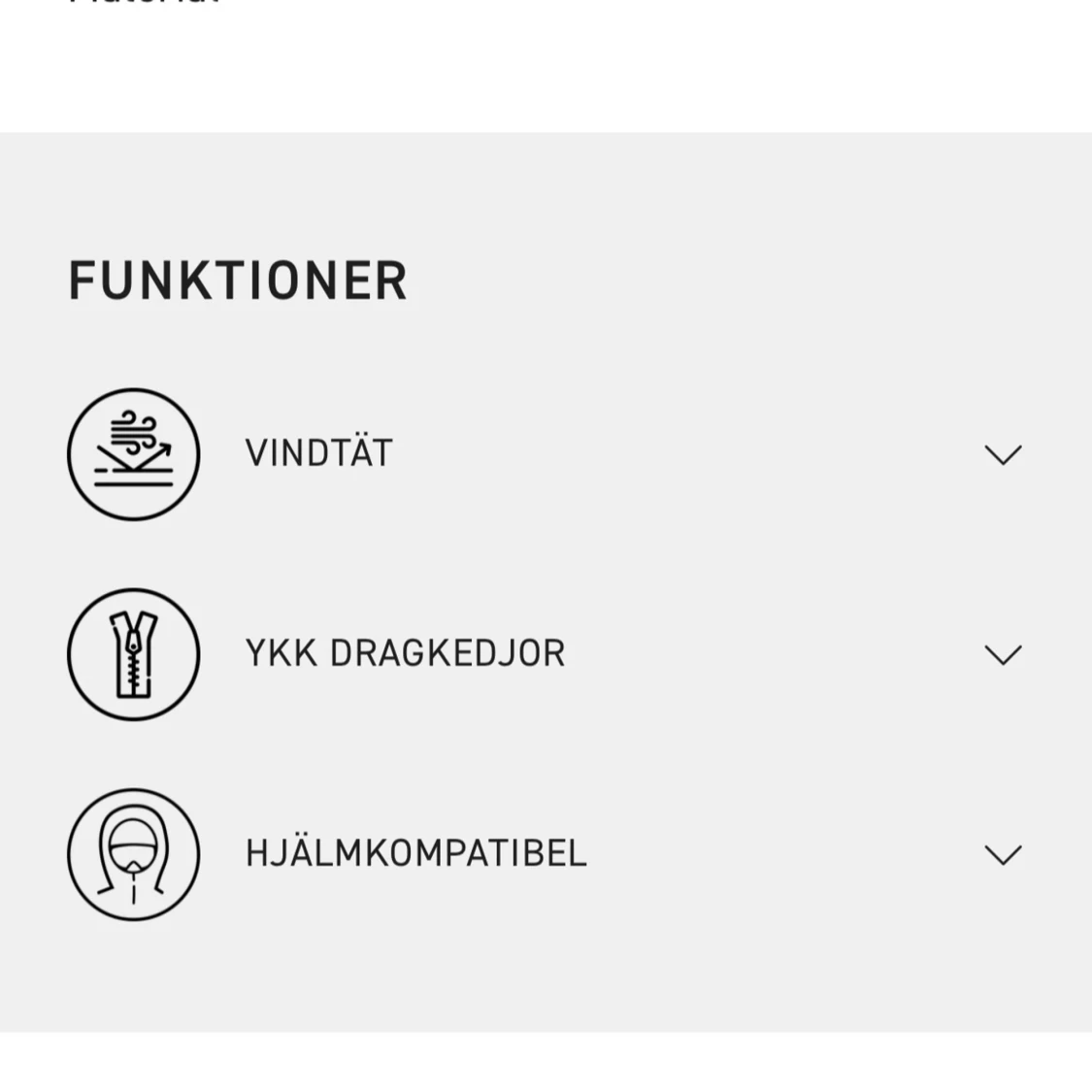Tap the circular icon beside HJÄLMKOMPATIBEL
The width and height of the screenshot is (1092, 1092).
coord(133,854)
